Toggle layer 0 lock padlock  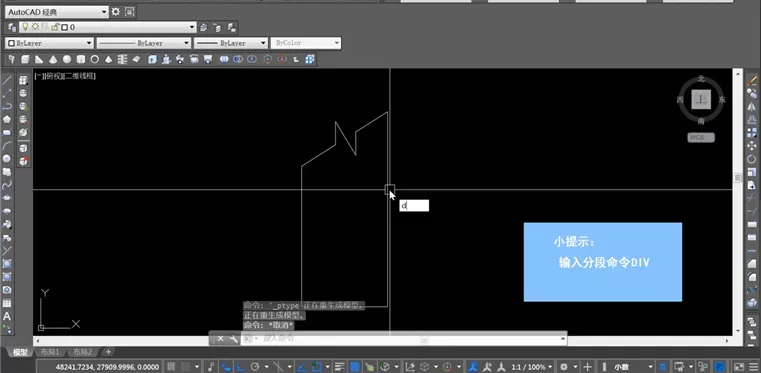click(55, 27)
